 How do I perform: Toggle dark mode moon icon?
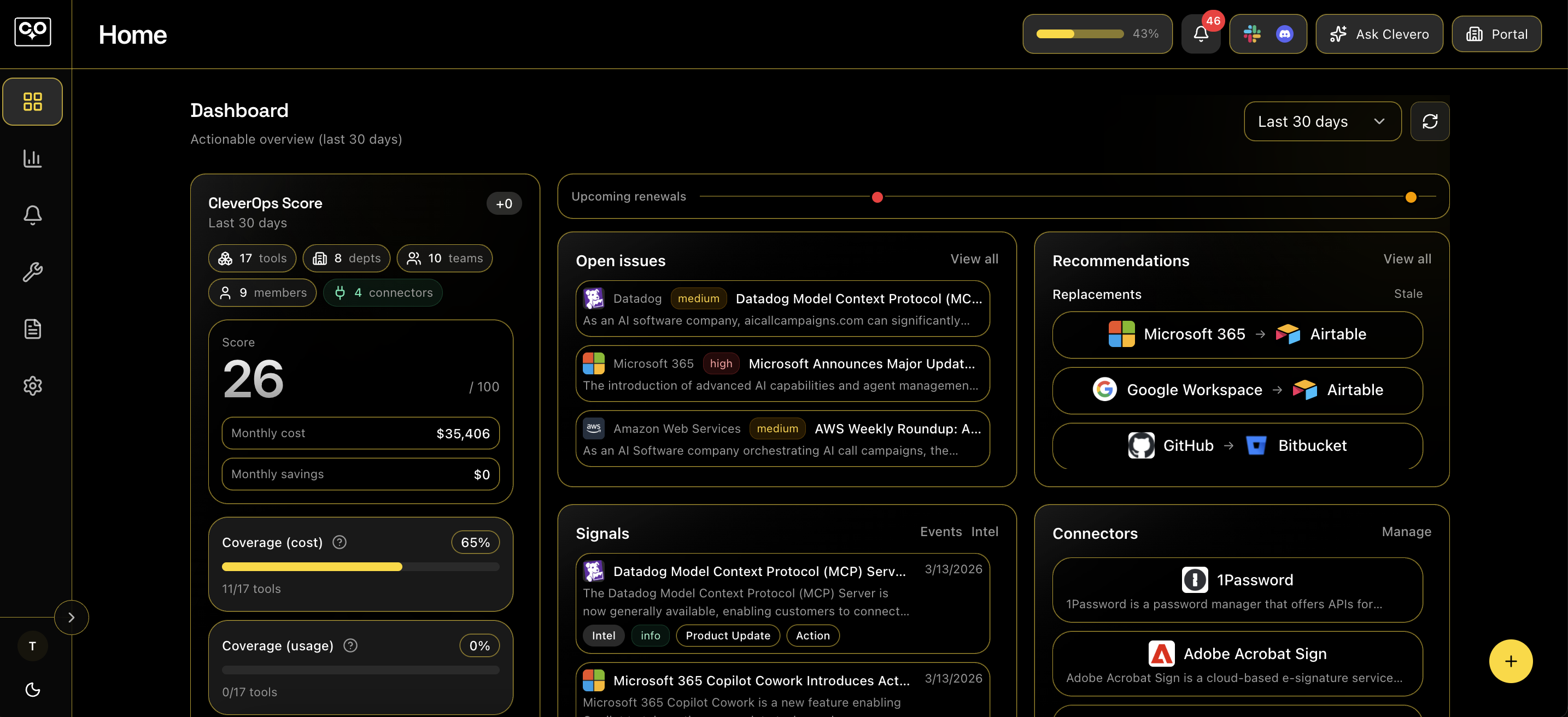click(32, 689)
